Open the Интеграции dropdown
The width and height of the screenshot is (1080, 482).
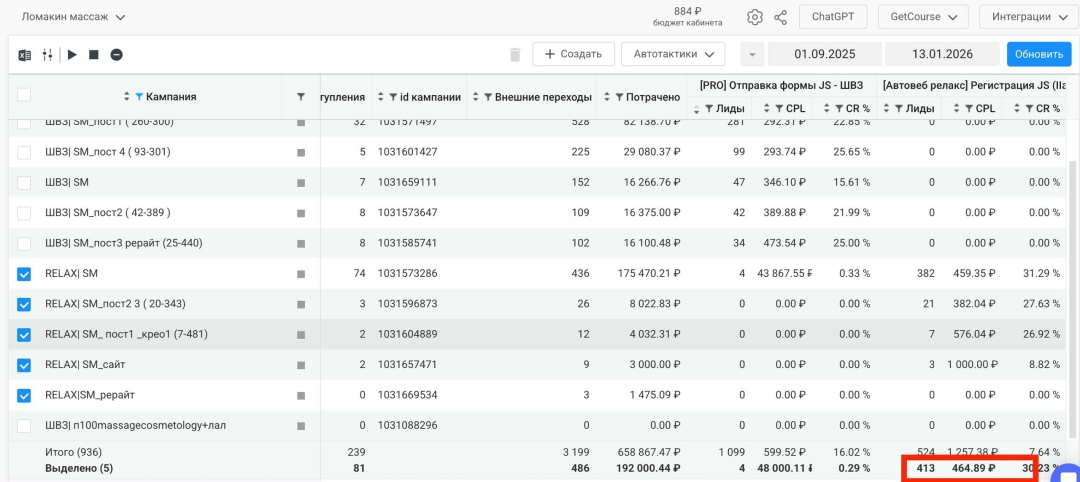(1029, 17)
